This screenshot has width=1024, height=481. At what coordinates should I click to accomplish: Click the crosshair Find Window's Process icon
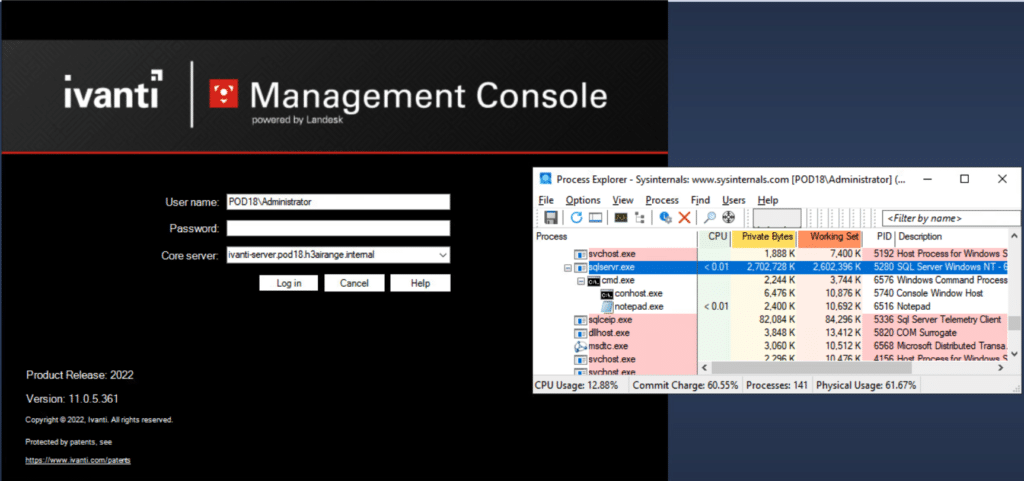click(x=729, y=217)
